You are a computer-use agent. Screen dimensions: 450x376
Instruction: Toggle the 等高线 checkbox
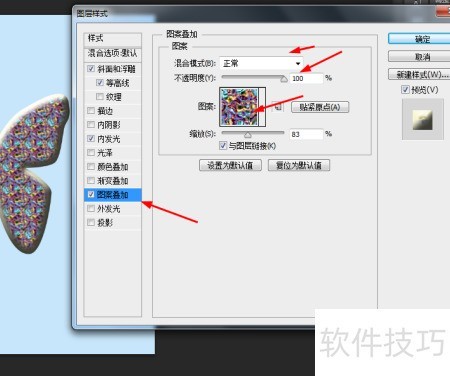click(99, 83)
